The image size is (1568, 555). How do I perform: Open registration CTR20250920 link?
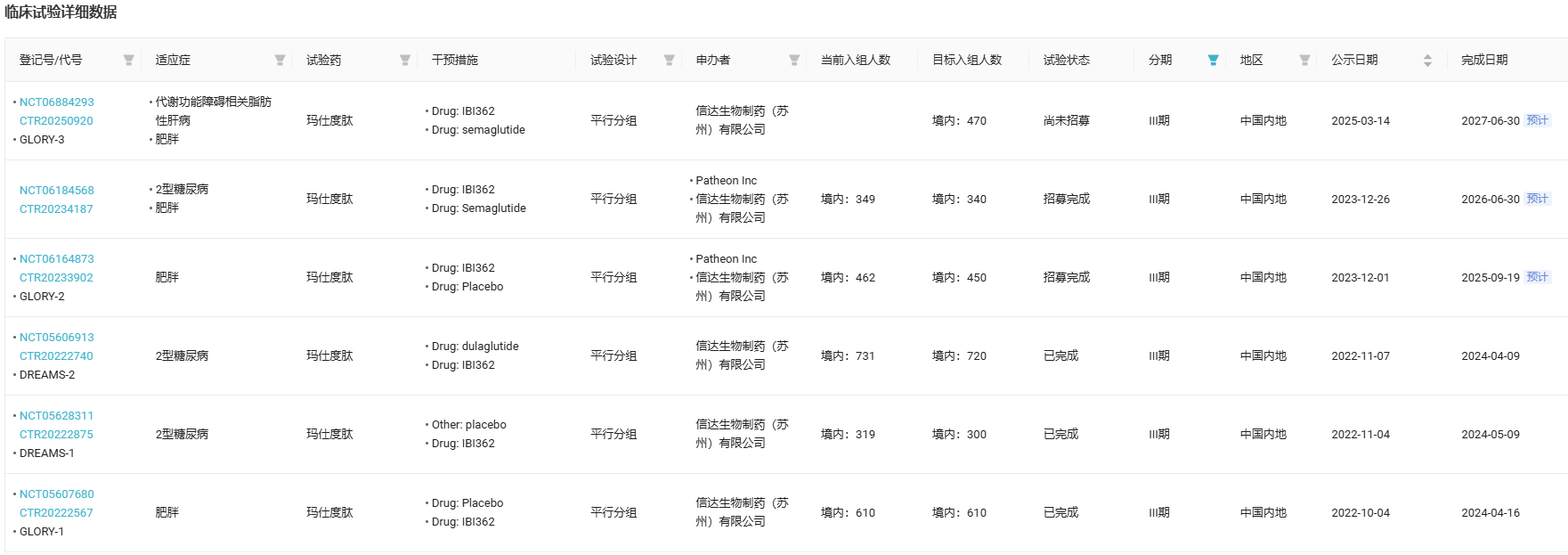(x=56, y=121)
